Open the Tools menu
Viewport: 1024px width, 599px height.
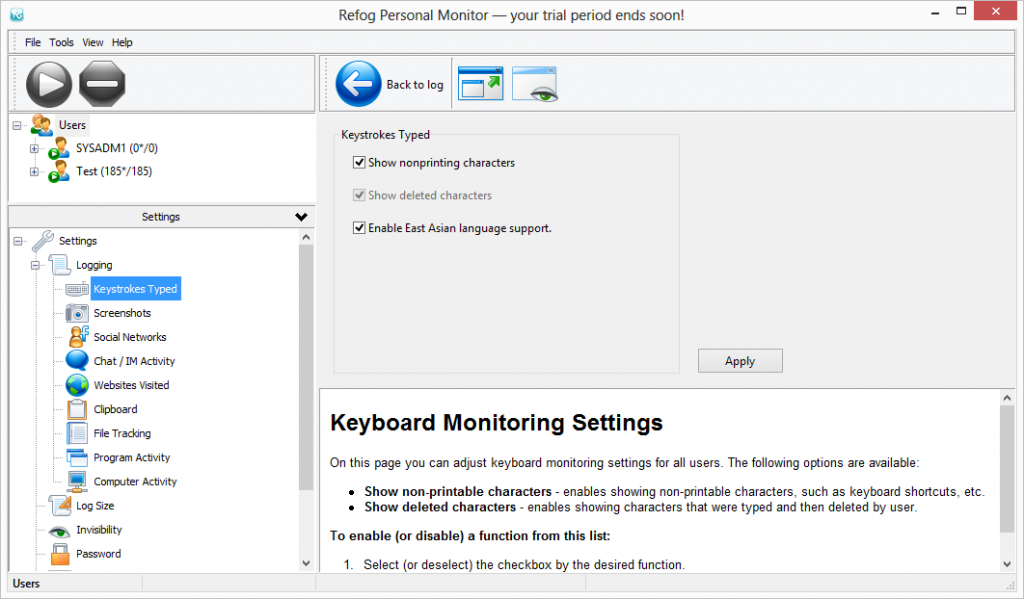point(62,43)
